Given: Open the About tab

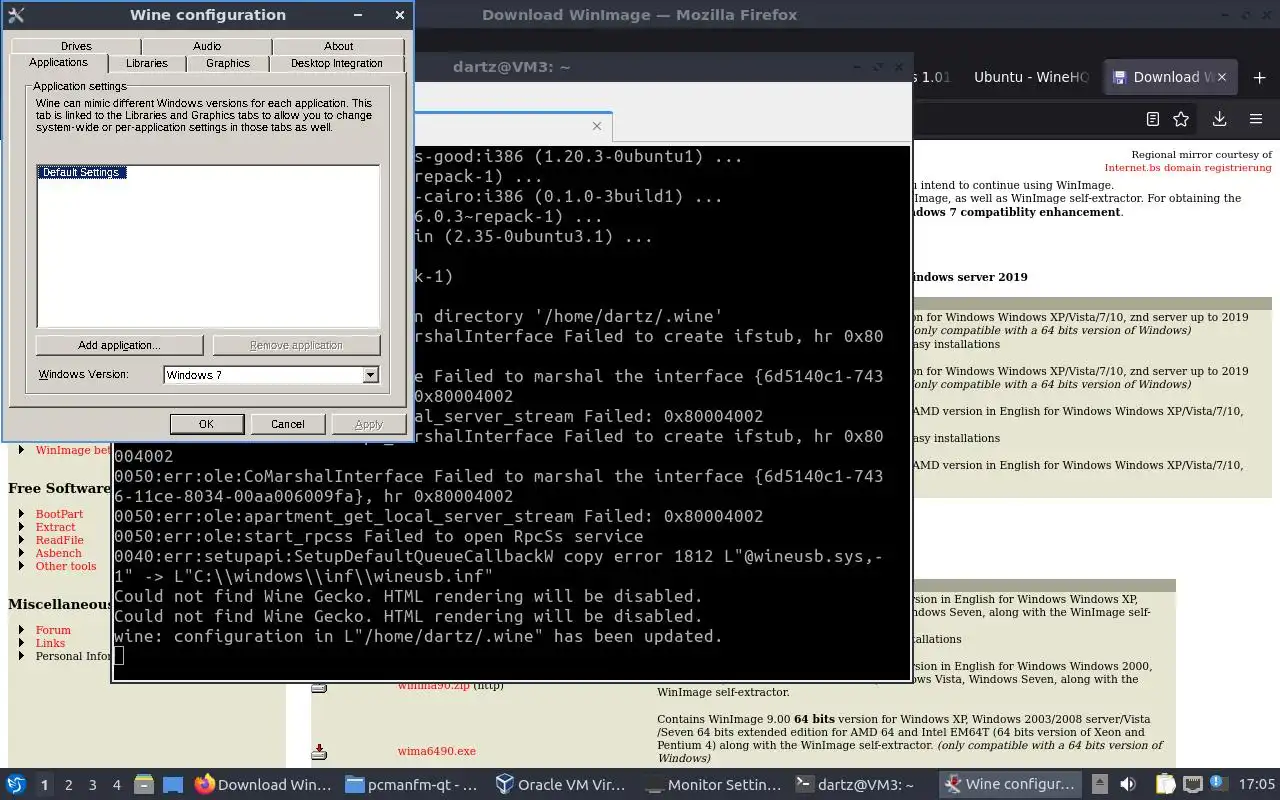Looking at the screenshot, I should (x=339, y=46).
